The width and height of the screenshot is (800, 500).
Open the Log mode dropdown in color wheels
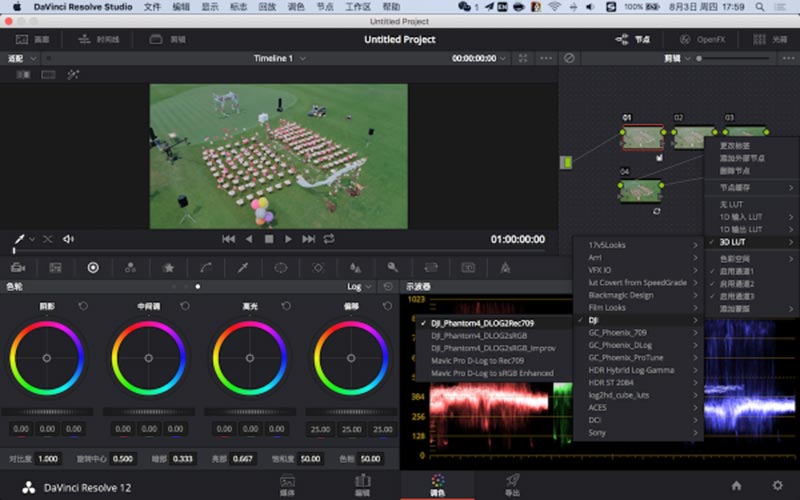(359, 286)
